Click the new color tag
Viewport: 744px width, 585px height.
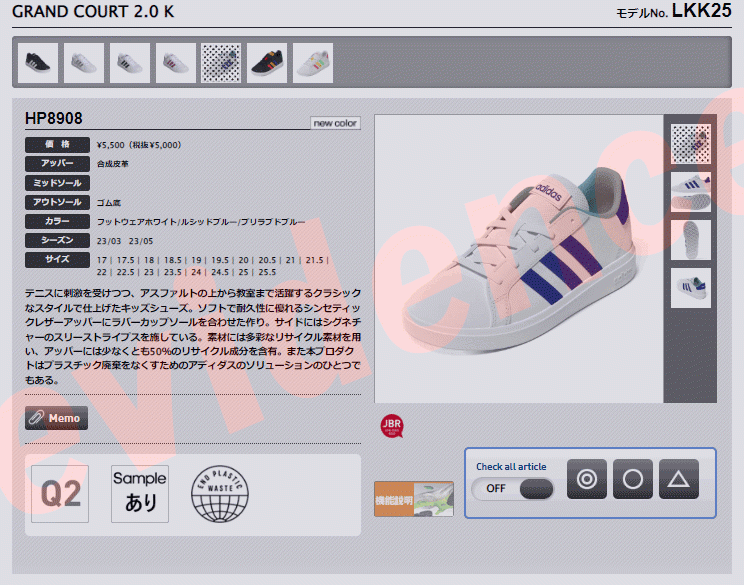335,123
